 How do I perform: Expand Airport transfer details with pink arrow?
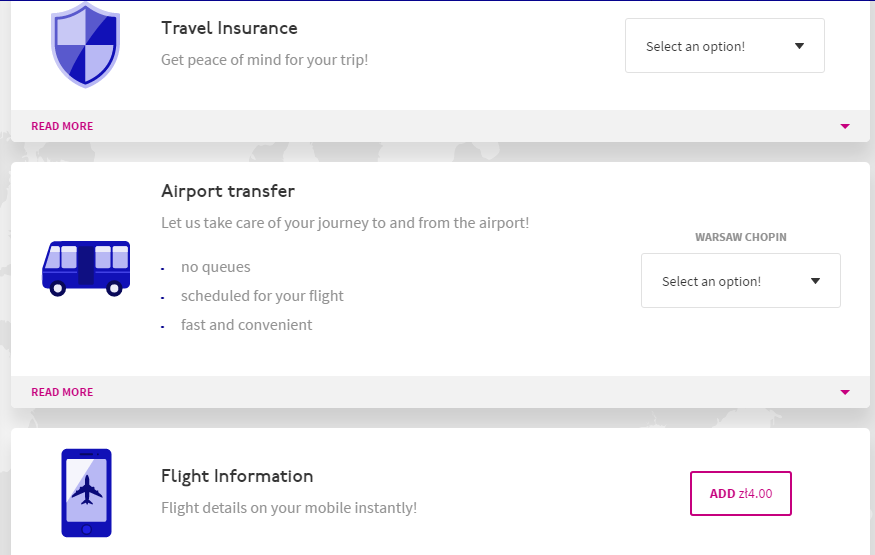click(x=845, y=392)
